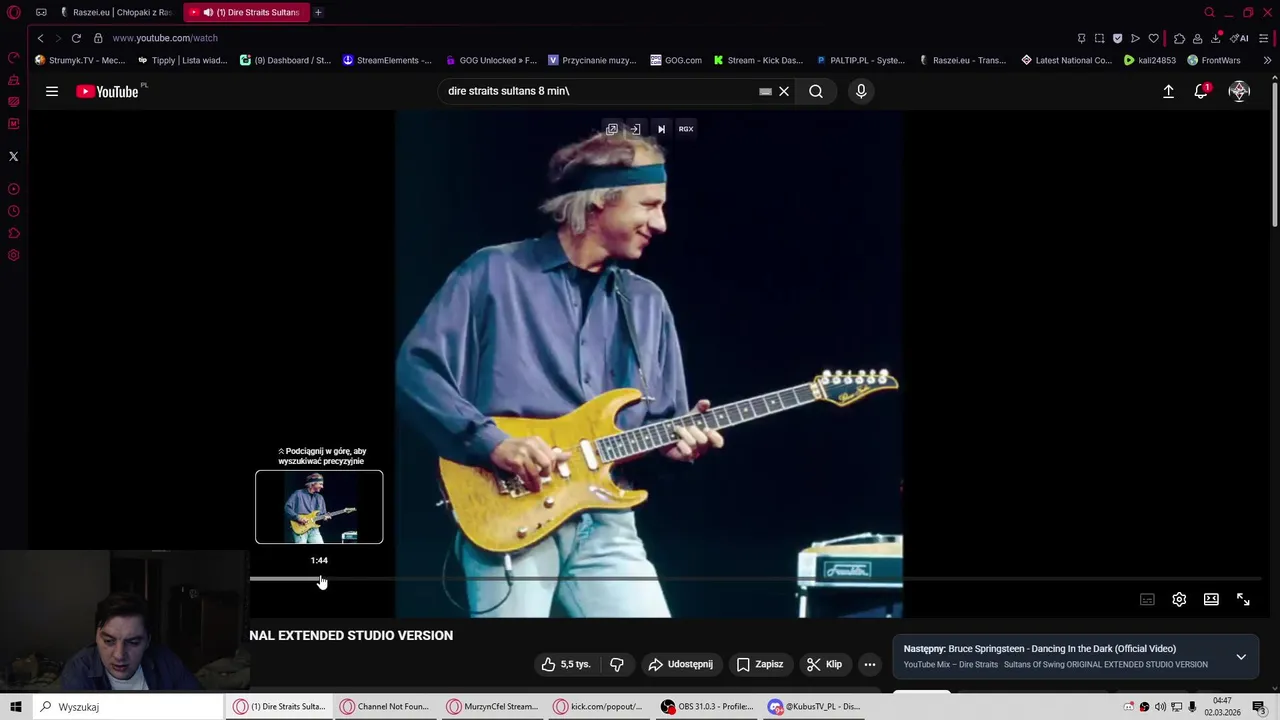Click the Udostępnij share button

[680, 664]
